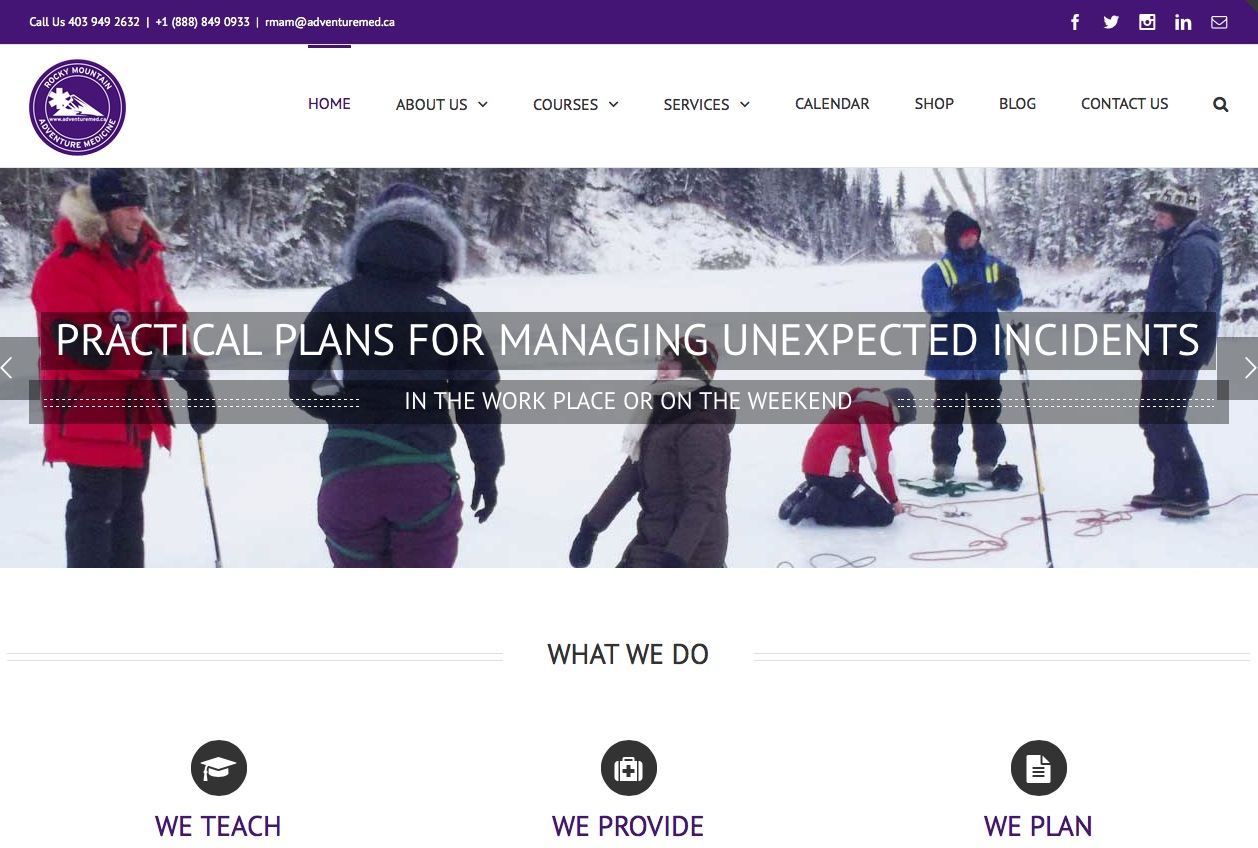Go to the Calendar page
1258x848 pixels.
pos(832,103)
